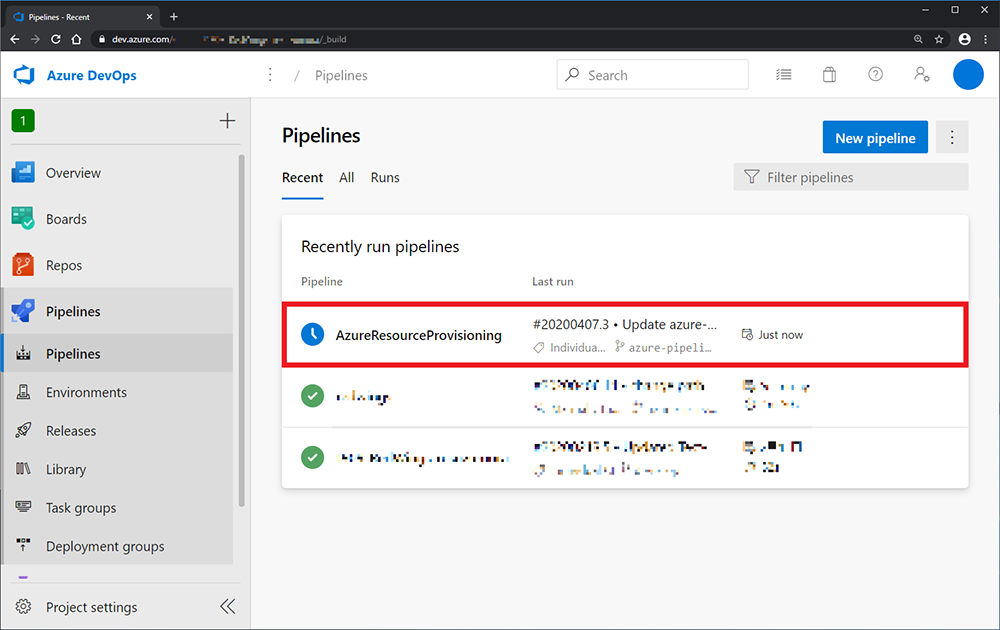Click the browser back arrow
This screenshot has height=630, width=1000.
15,39
